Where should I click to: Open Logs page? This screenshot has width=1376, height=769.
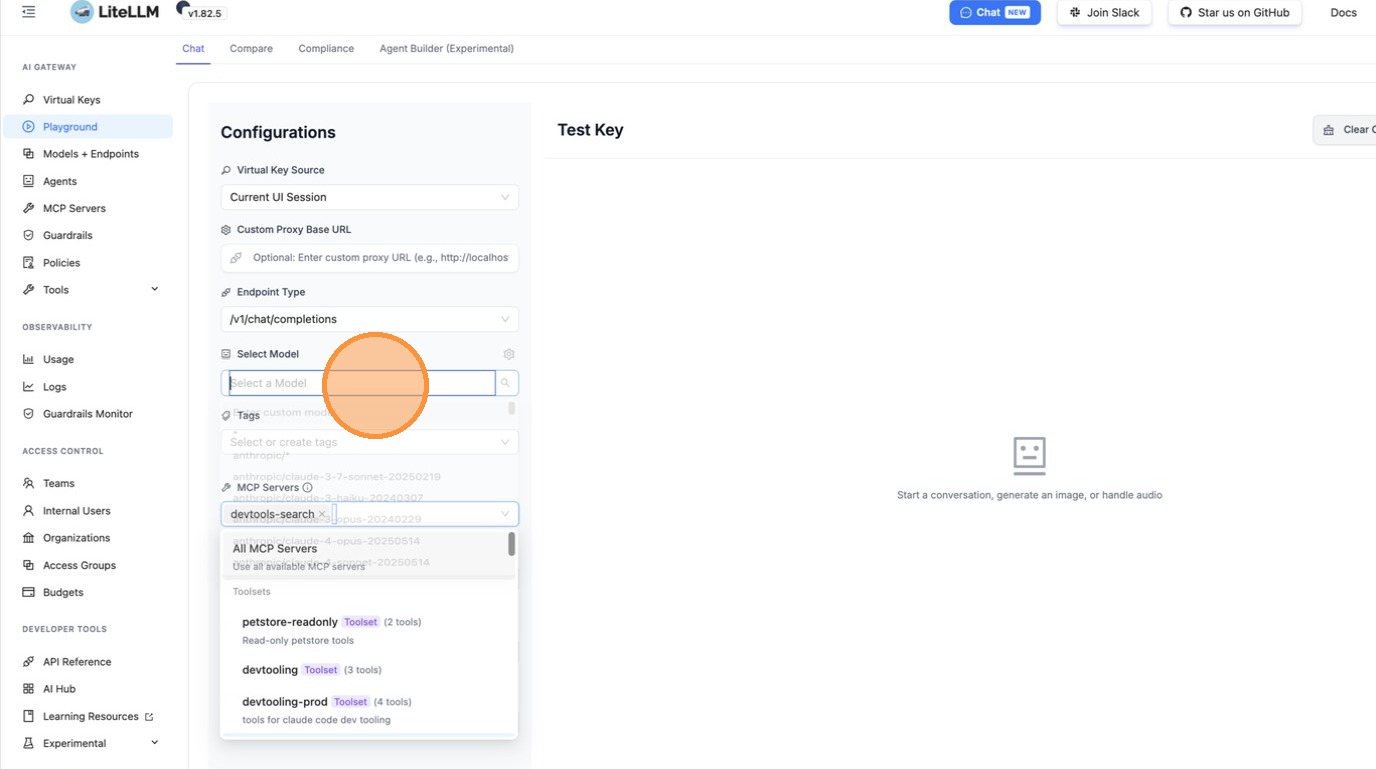click(54, 387)
